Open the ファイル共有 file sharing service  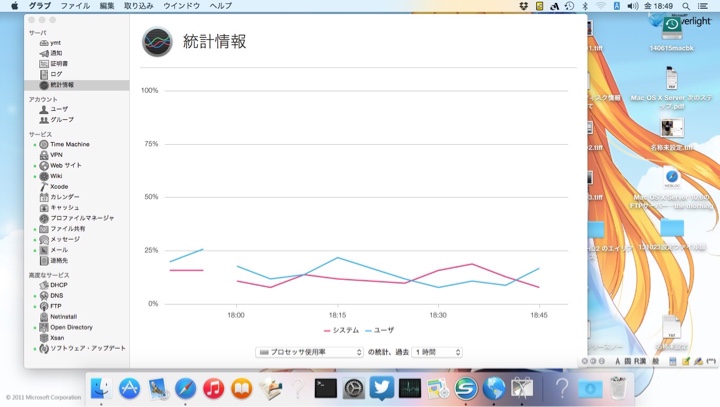(x=62, y=229)
